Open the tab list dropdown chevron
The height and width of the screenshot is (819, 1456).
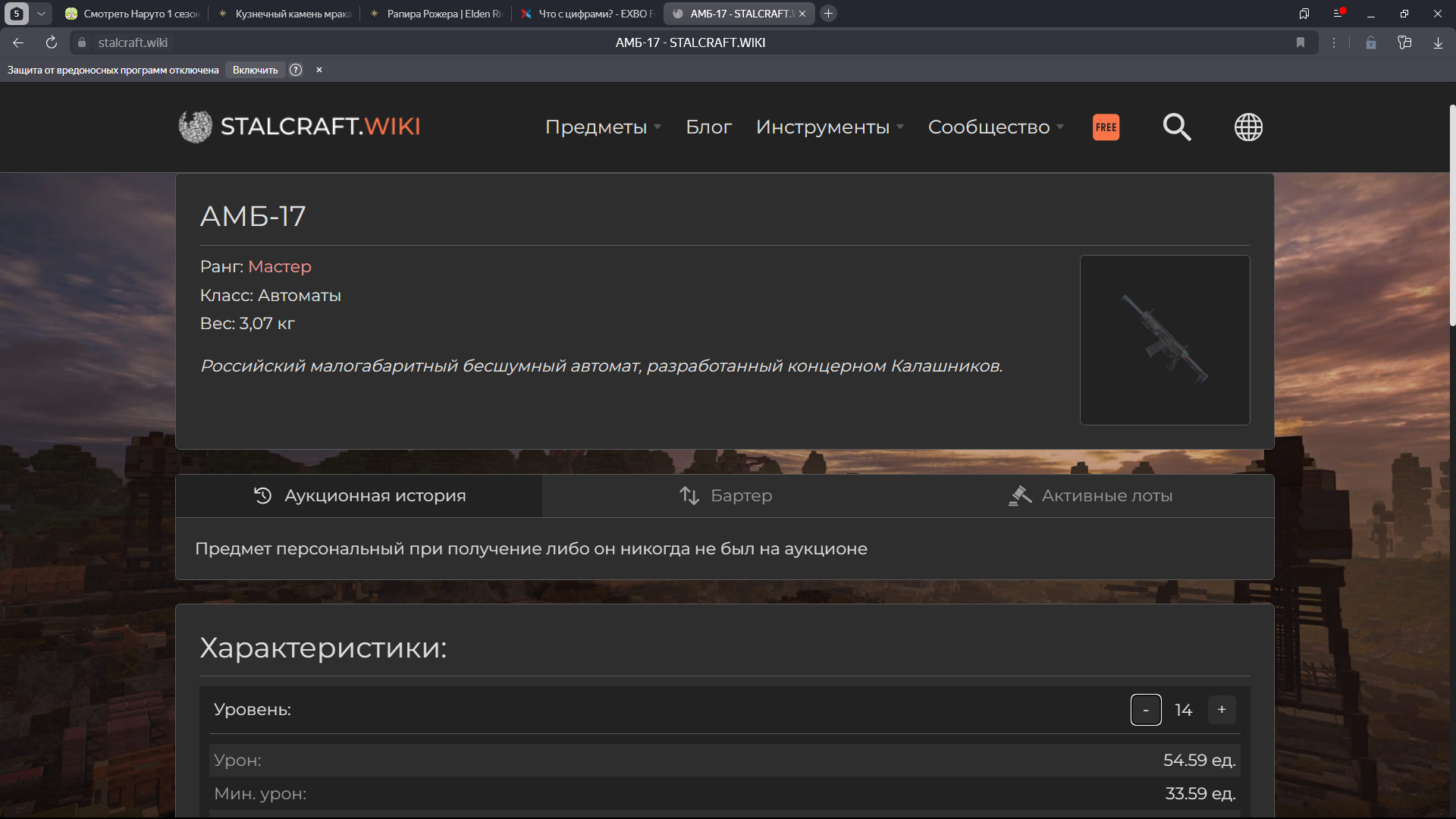tap(42, 14)
